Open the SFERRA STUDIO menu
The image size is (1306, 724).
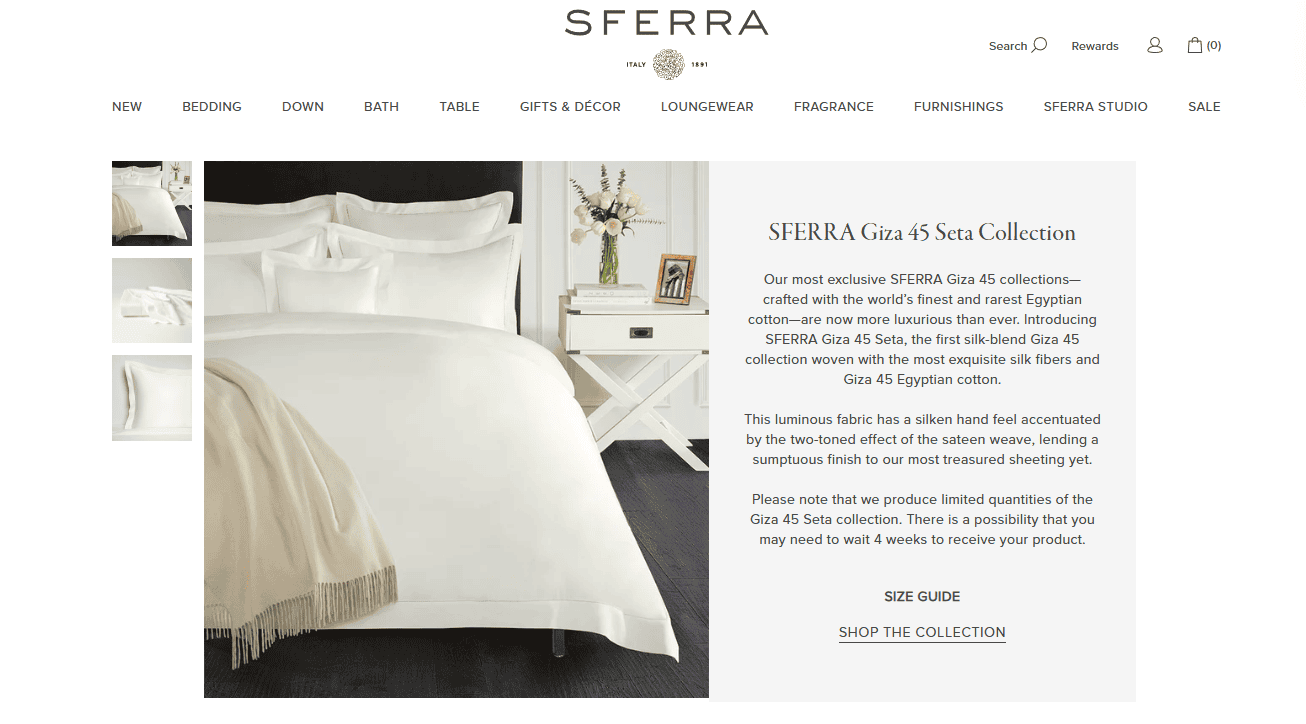coord(1095,107)
